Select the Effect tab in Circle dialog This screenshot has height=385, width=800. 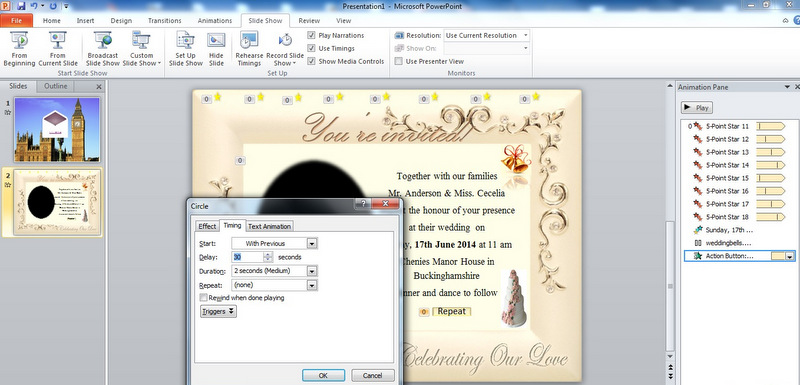tap(207, 226)
